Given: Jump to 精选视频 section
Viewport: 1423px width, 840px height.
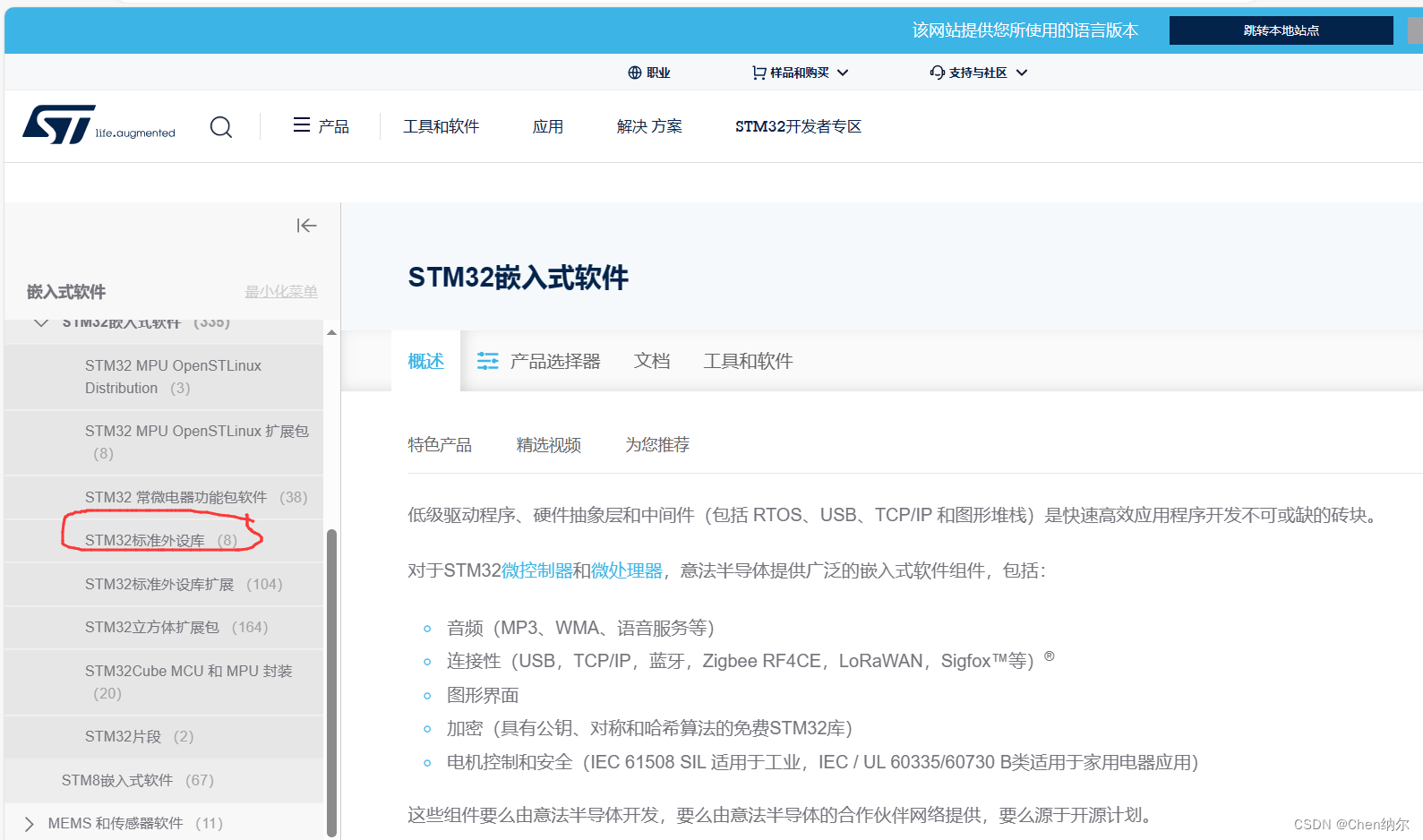Looking at the screenshot, I should pyautogui.click(x=549, y=445).
